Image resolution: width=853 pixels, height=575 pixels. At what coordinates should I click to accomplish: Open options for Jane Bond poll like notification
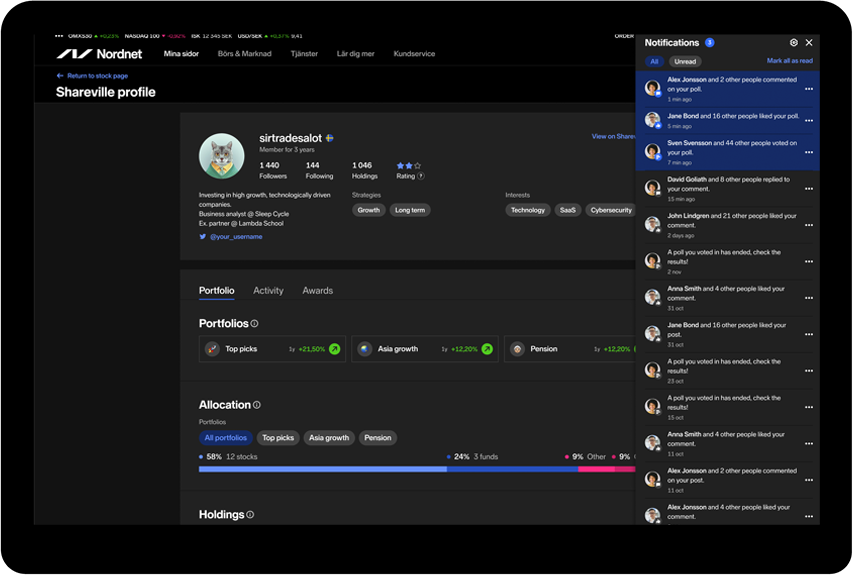tap(809, 120)
